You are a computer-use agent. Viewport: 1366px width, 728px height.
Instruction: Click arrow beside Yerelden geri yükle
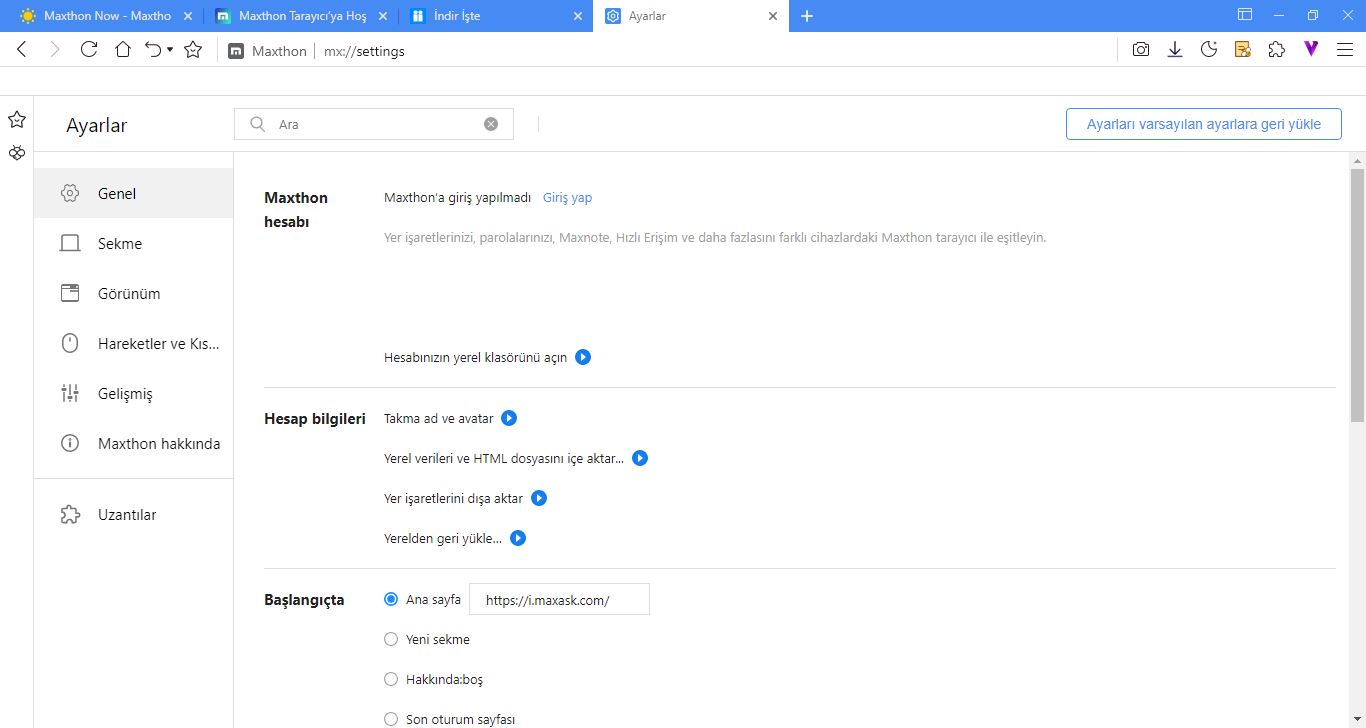(518, 538)
